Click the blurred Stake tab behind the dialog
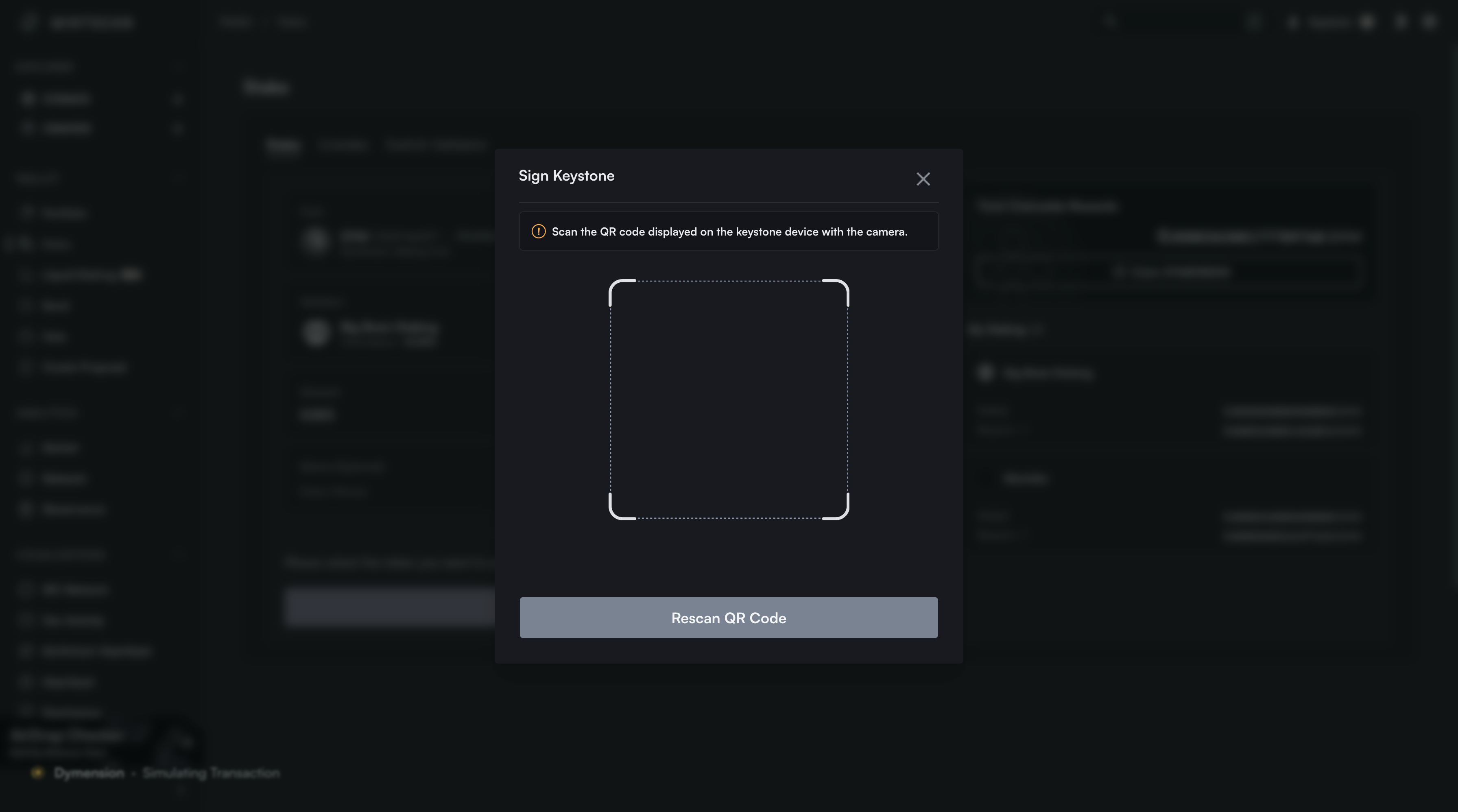 [283, 145]
